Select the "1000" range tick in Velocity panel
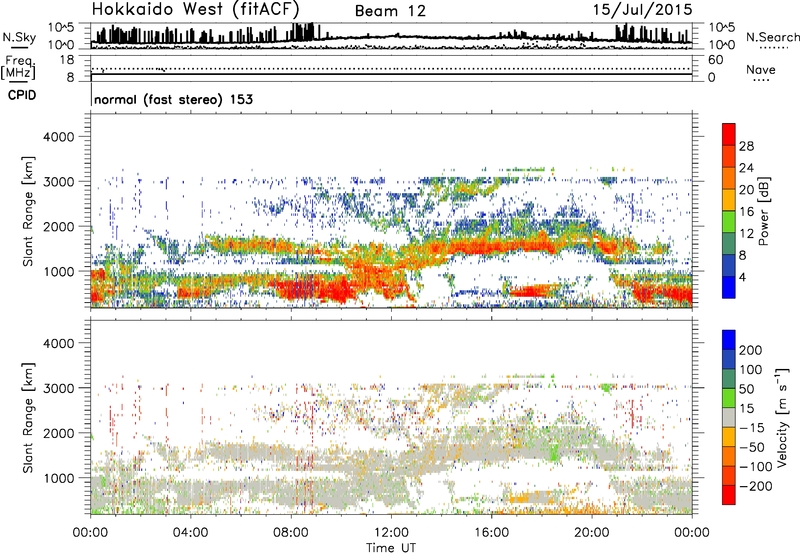Screen dimensions: 800x554 [x=59, y=478]
